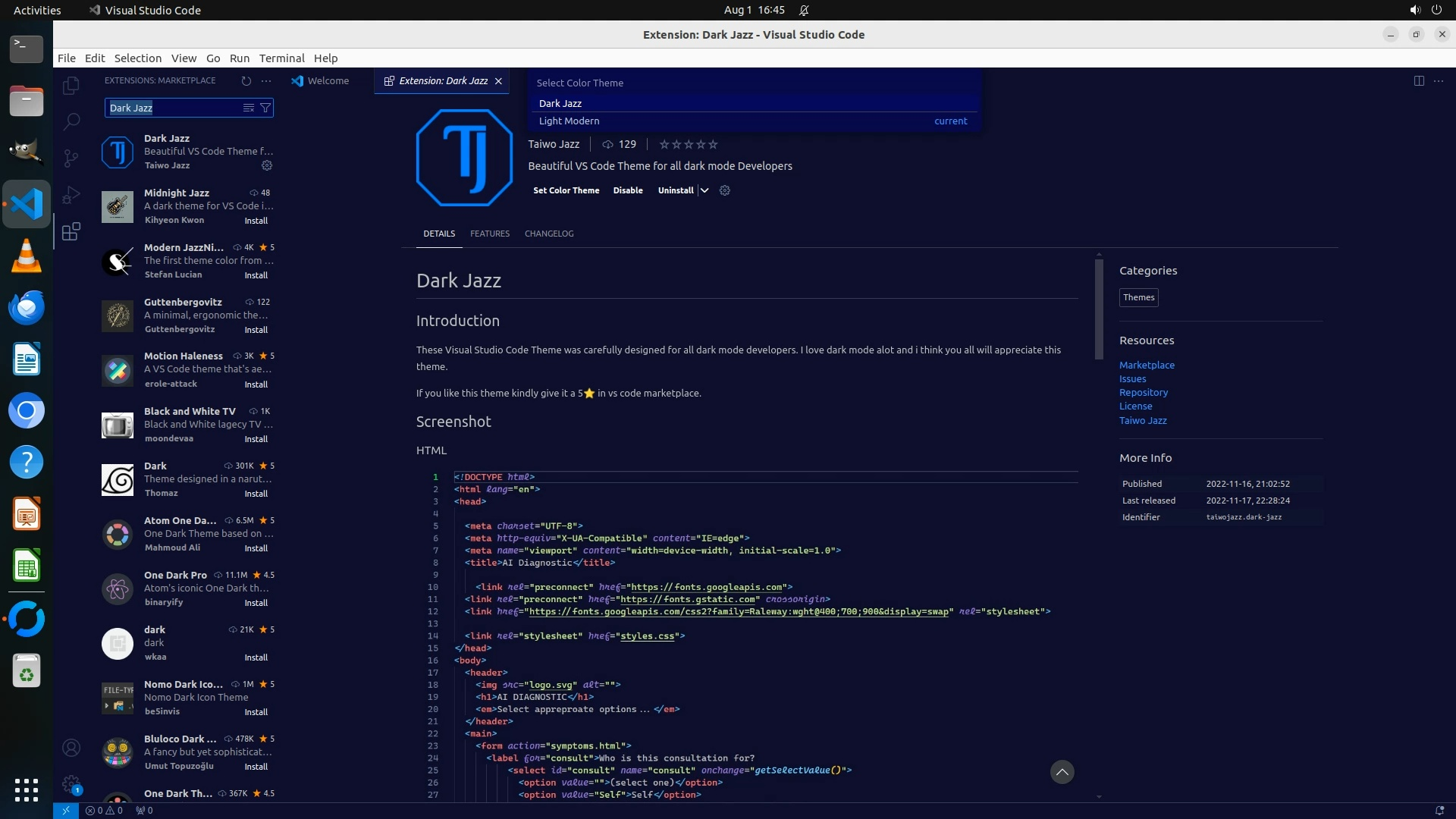Refresh the extensions marketplace list
Viewport: 1456px width, 819px height.
(246, 80)
